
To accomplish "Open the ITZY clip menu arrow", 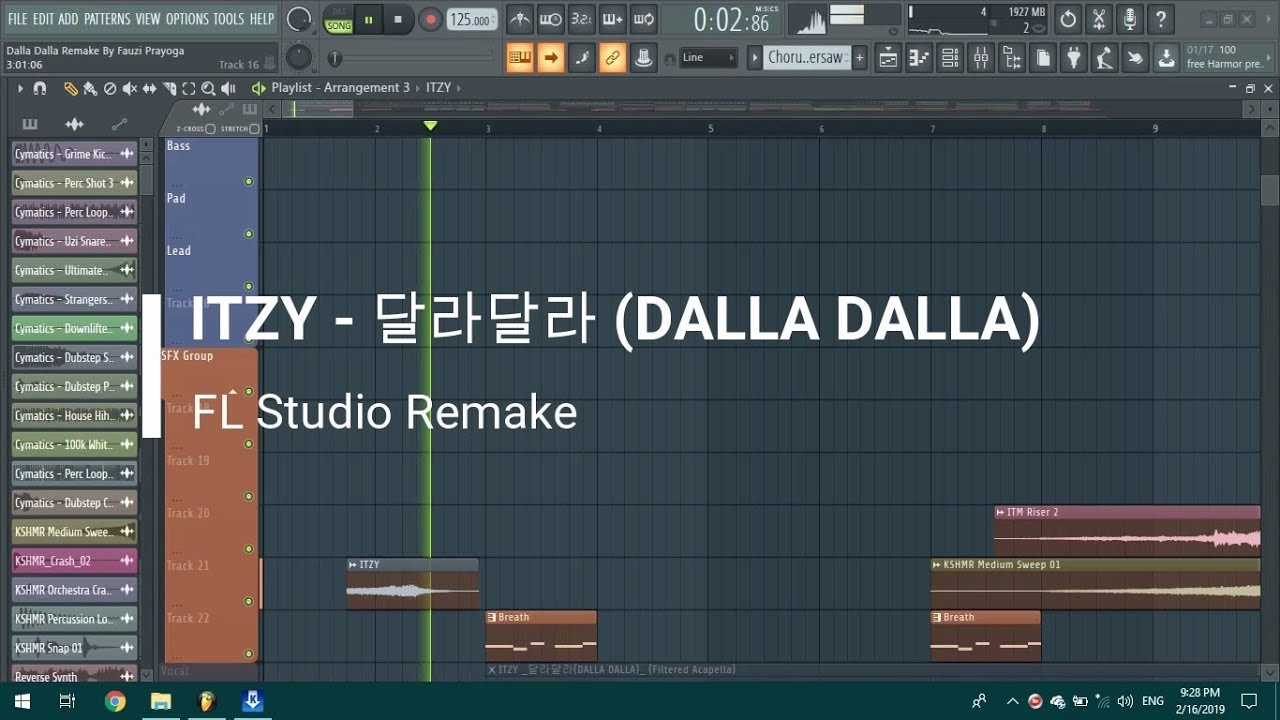I will 353,565.
